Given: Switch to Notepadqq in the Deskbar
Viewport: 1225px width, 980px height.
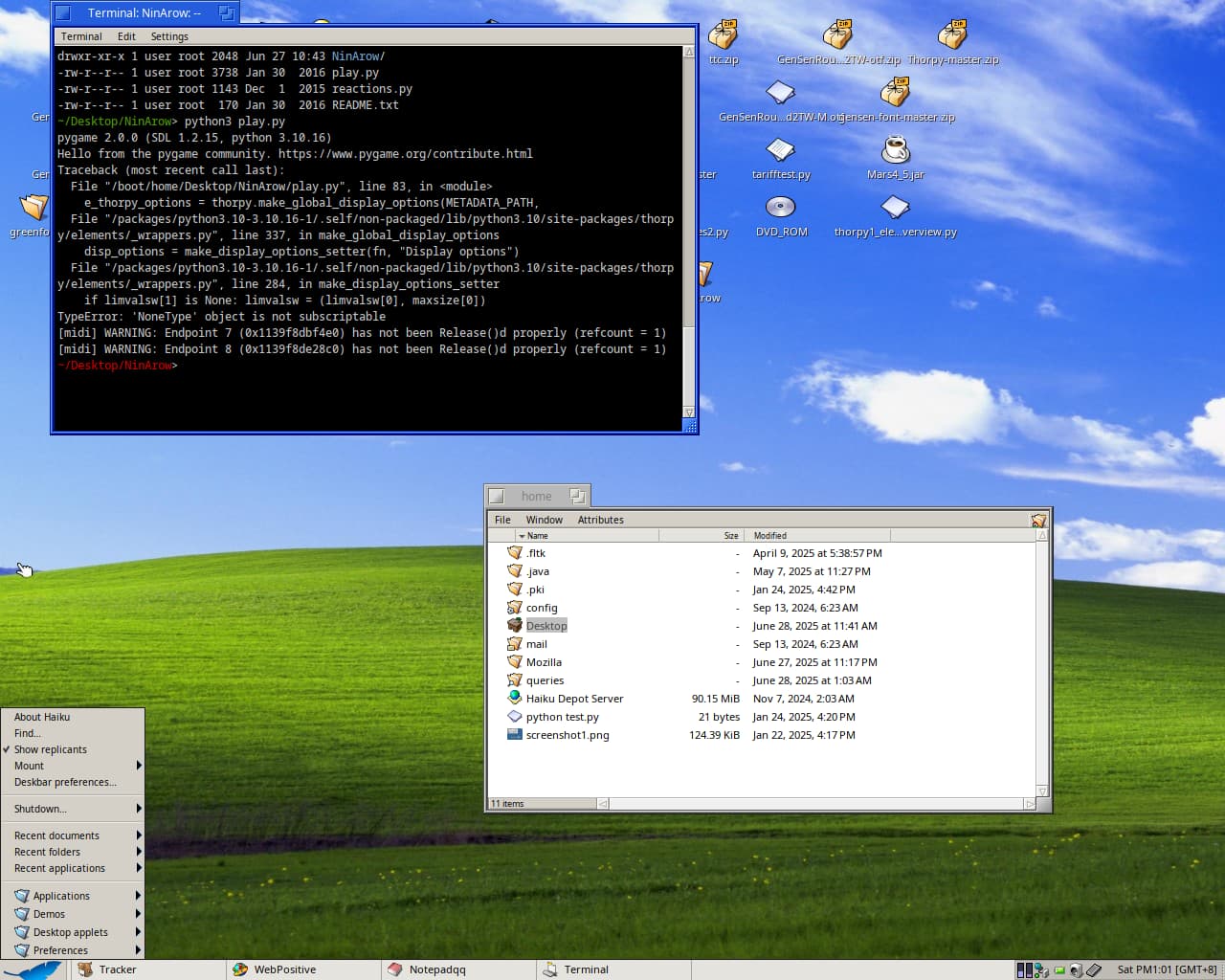Looking at the screenshot, I should tap(437, 969).
